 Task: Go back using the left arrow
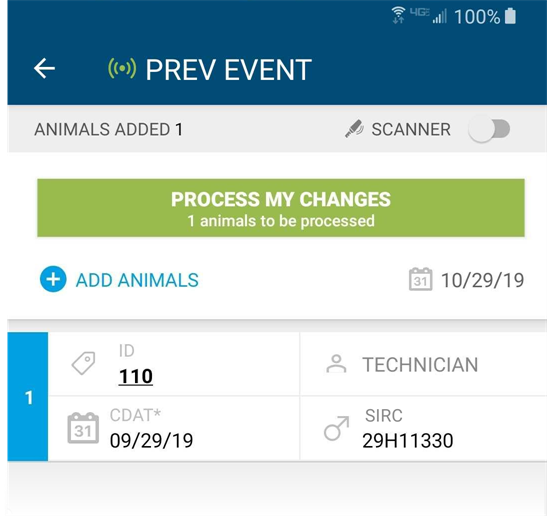(x=44, y=68)
